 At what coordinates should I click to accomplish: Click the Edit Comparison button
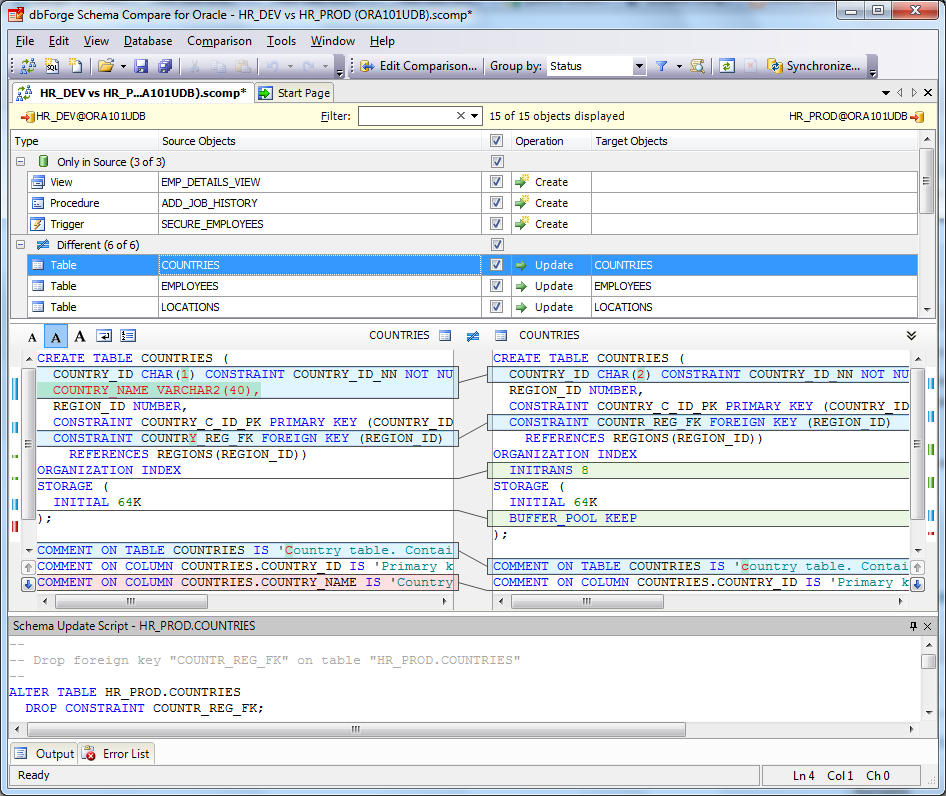pyautogui.click(x=418, y=66)
